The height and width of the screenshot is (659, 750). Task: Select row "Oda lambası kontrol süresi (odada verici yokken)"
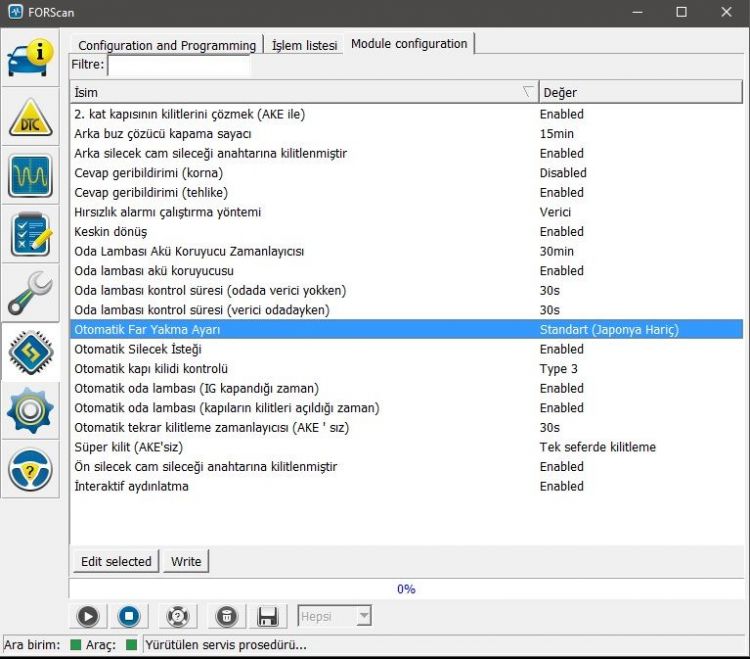click(x=407, y=291)
